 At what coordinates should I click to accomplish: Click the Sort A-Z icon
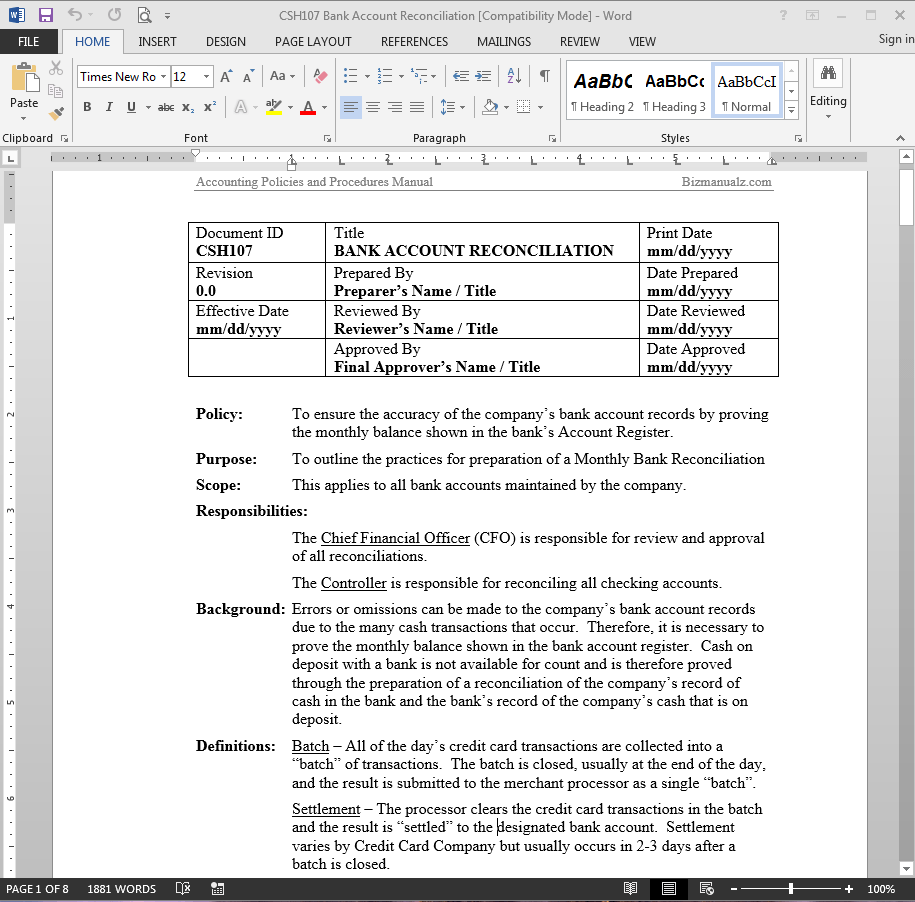click(514, 76)
